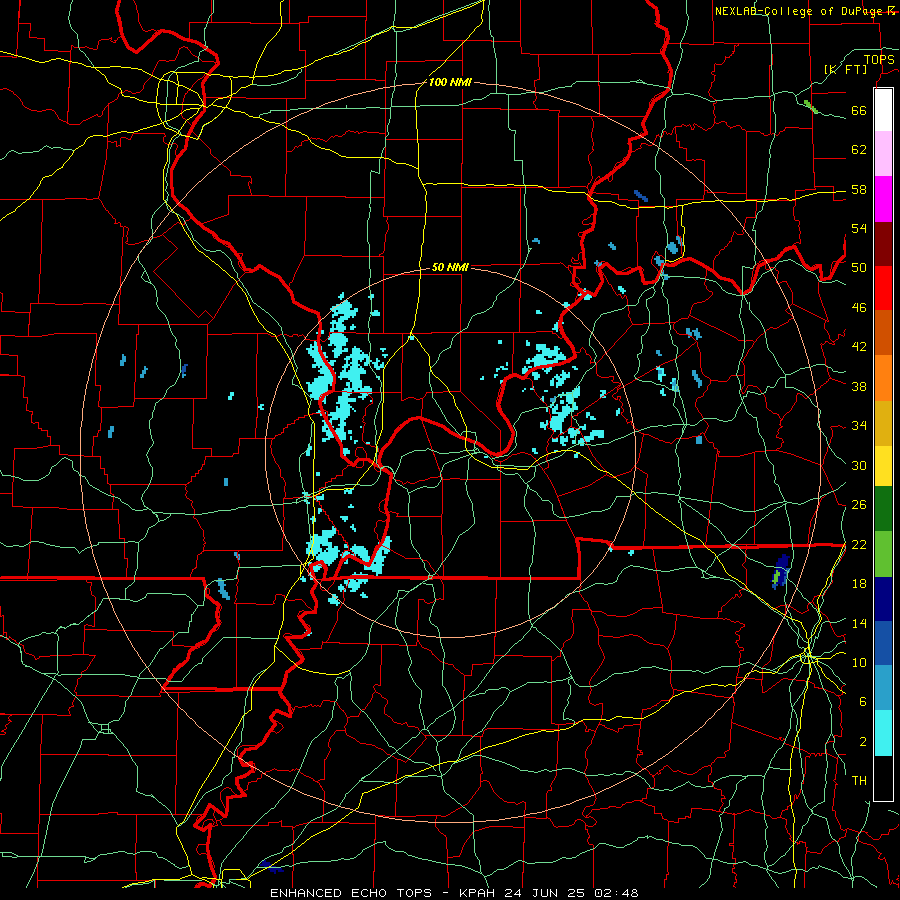This screenshot has height=900, width=900.
Task: Click the 100 NMI range ring label
Action: click(x=450, y=82)
